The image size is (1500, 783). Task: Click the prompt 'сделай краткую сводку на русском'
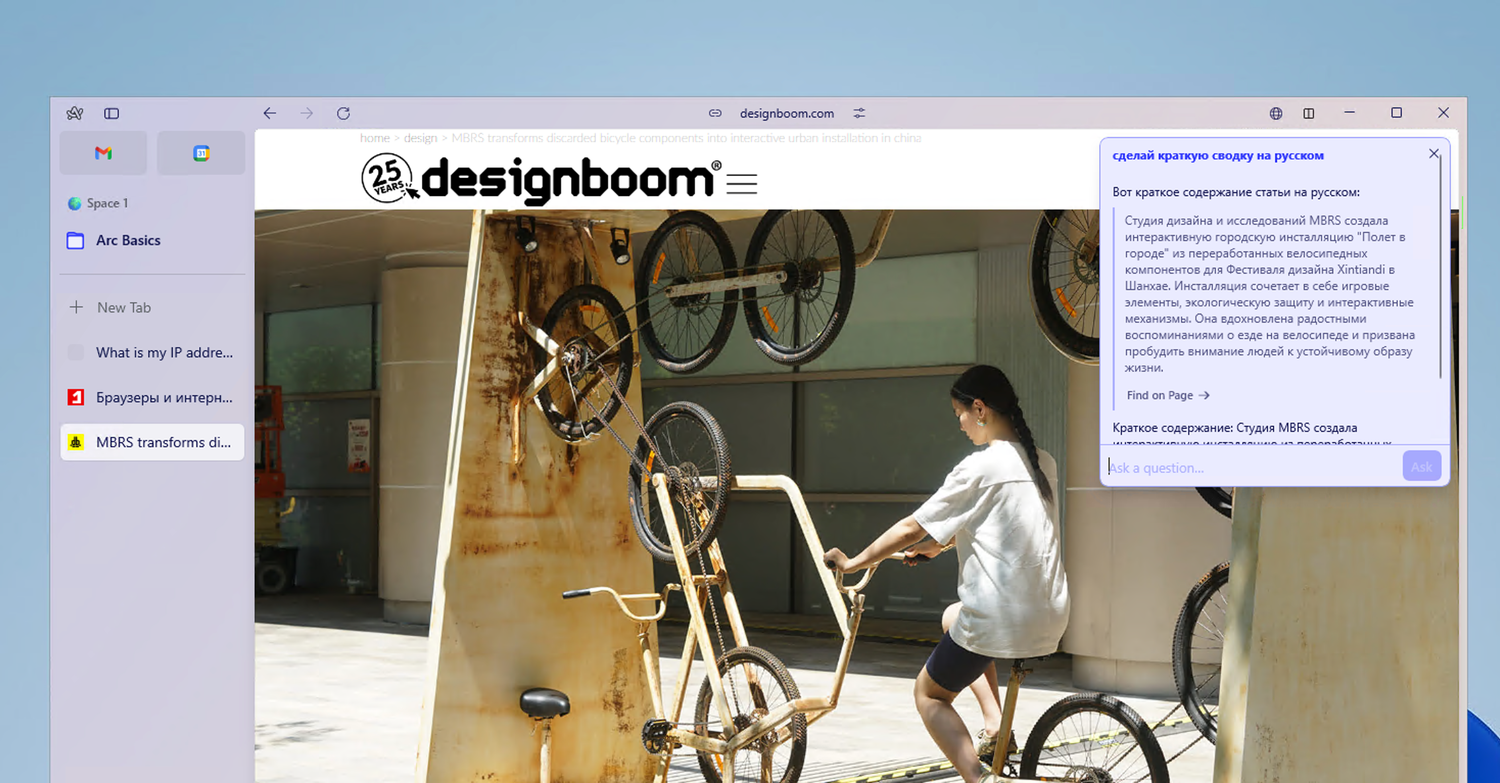point(1218,155)
